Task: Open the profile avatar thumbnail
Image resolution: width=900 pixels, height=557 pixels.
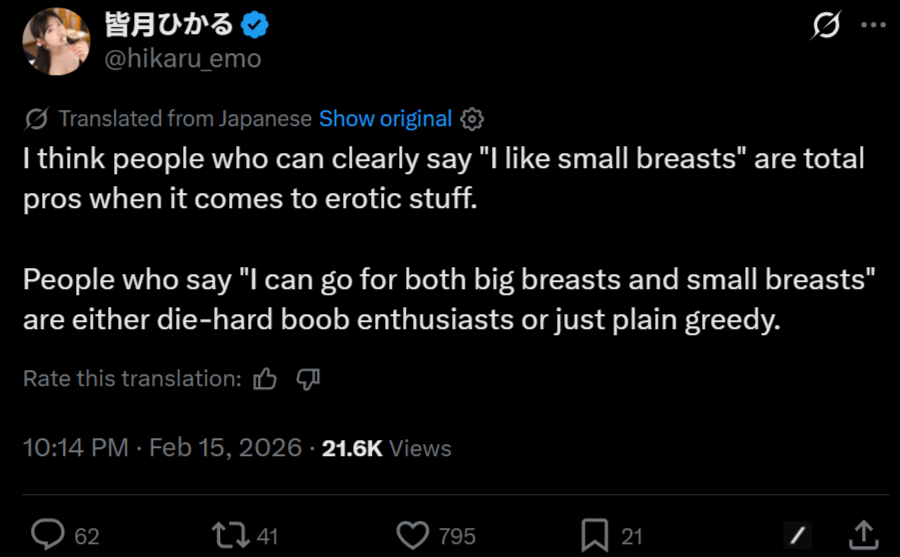Action: point(54,41)
